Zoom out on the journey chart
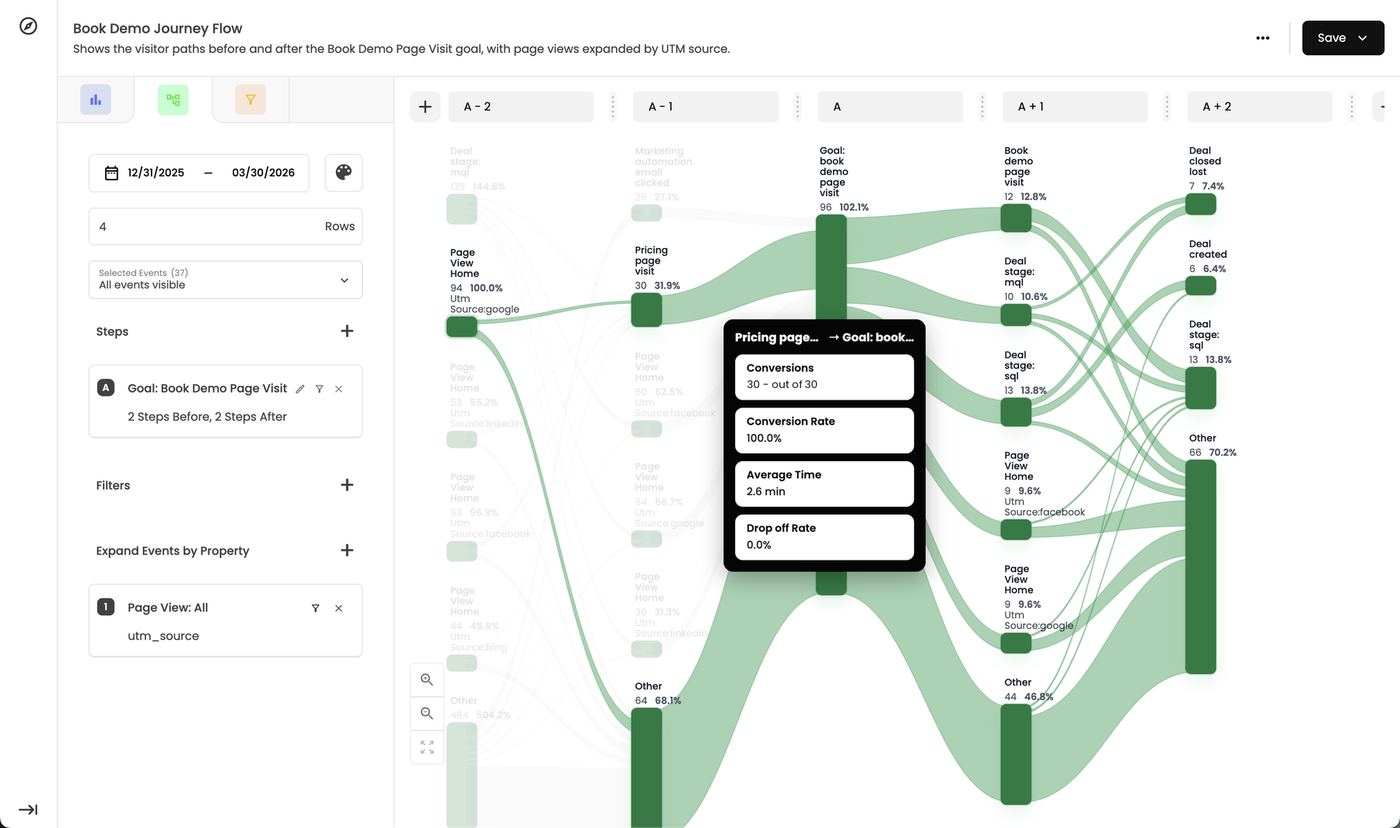This screenshot has height=828, width=1400. (x=427, y=713)
